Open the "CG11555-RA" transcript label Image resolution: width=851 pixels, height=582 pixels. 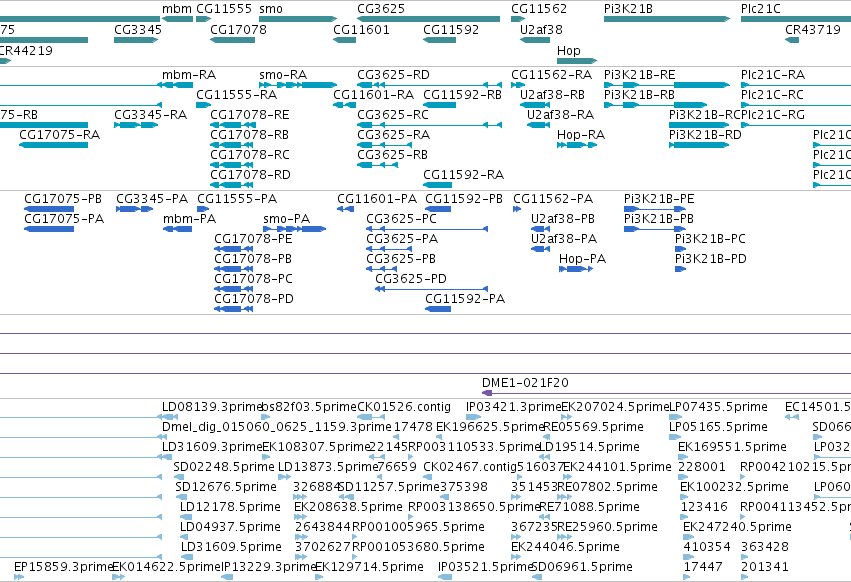(237, 94)
